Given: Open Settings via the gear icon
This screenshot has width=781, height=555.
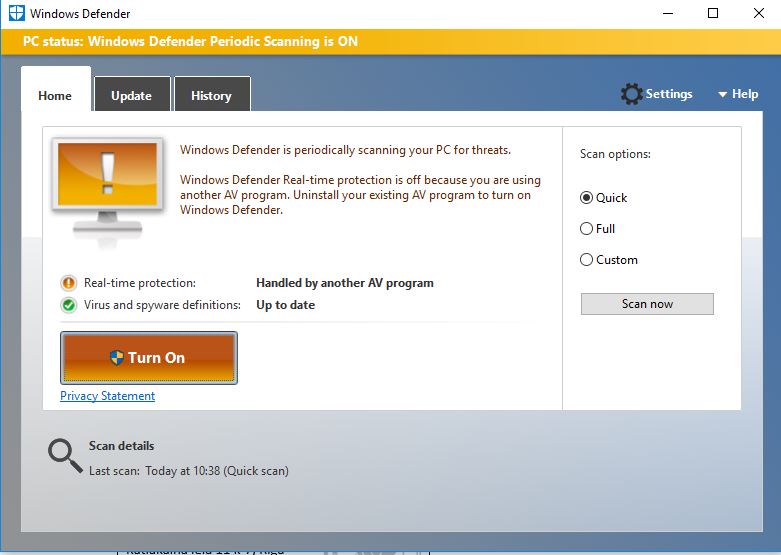Looking at the screenshot, I should pyautogui.click(x=632, y=94).
